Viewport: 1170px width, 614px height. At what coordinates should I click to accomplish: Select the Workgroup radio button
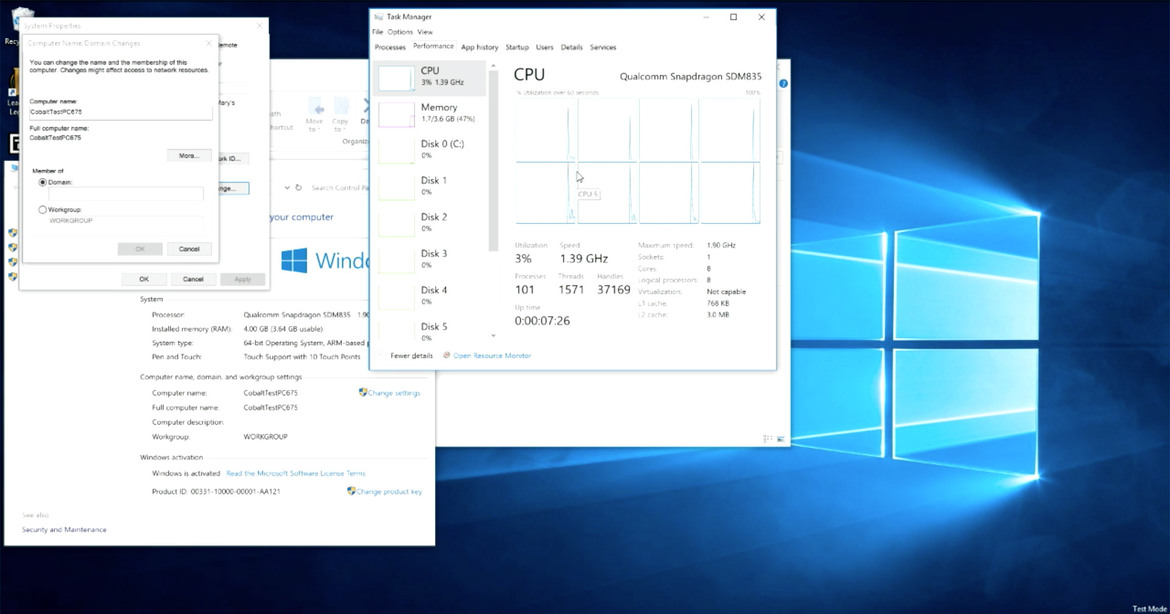click(43, 210)
